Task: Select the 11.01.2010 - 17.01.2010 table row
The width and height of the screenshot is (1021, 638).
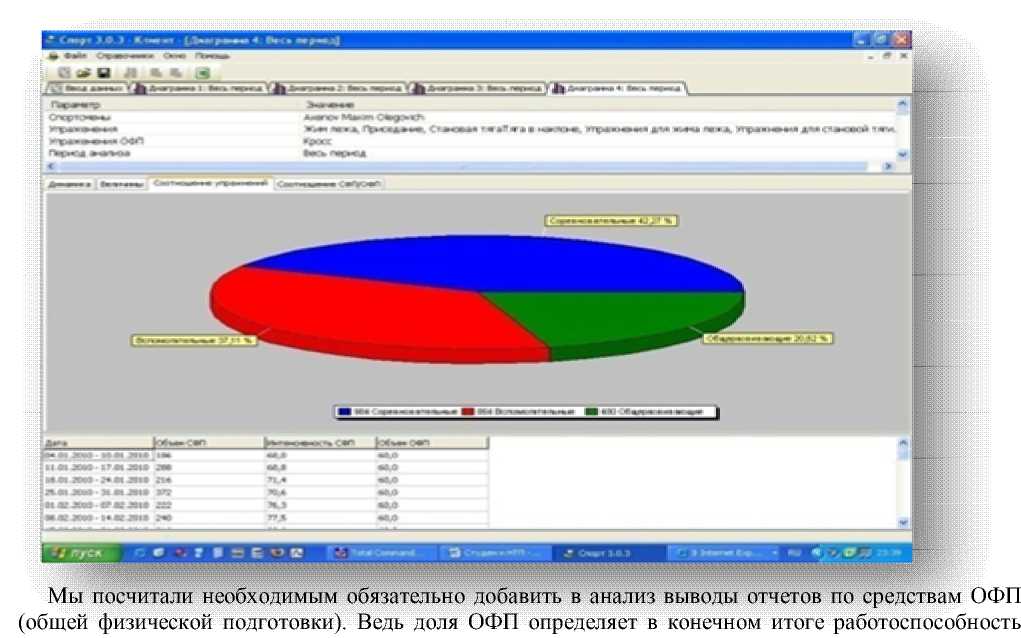Action: [x=266, y=467]
